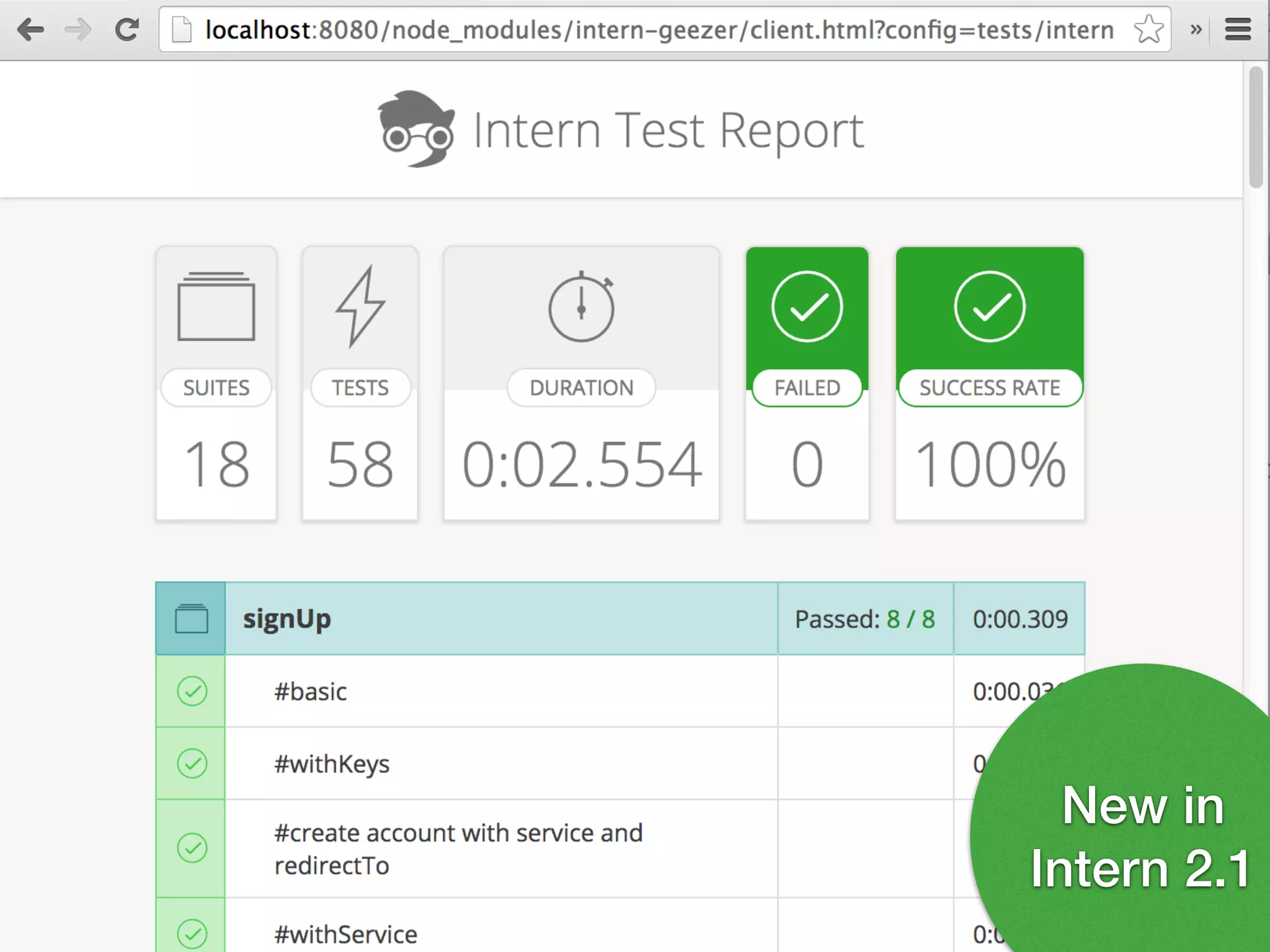This screenshot has height=952, width=1270.
Task: Click the Intern Test Report heading
Action: click(x=668, y=130)
